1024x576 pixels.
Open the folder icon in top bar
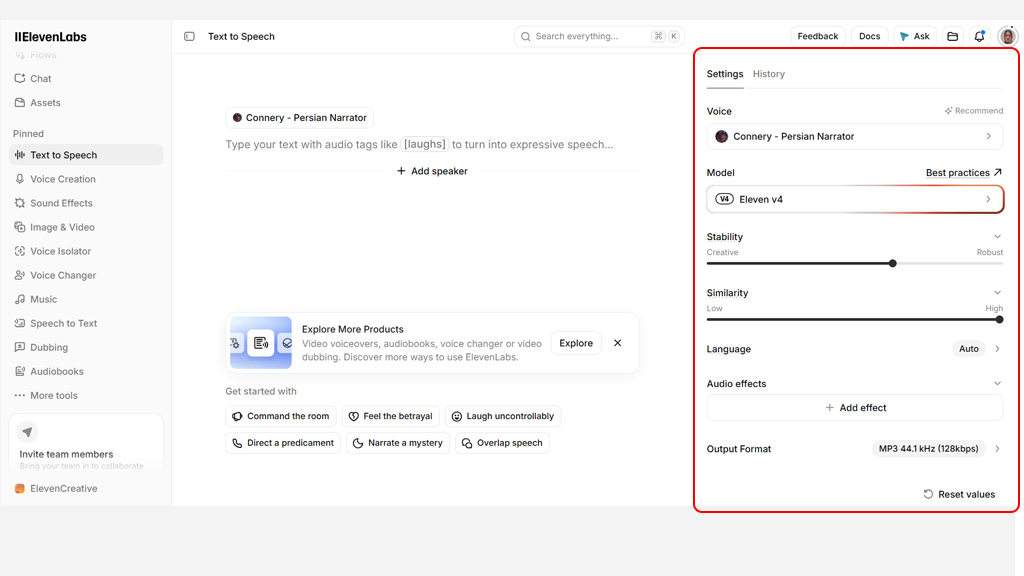click(x=953, y=37)
